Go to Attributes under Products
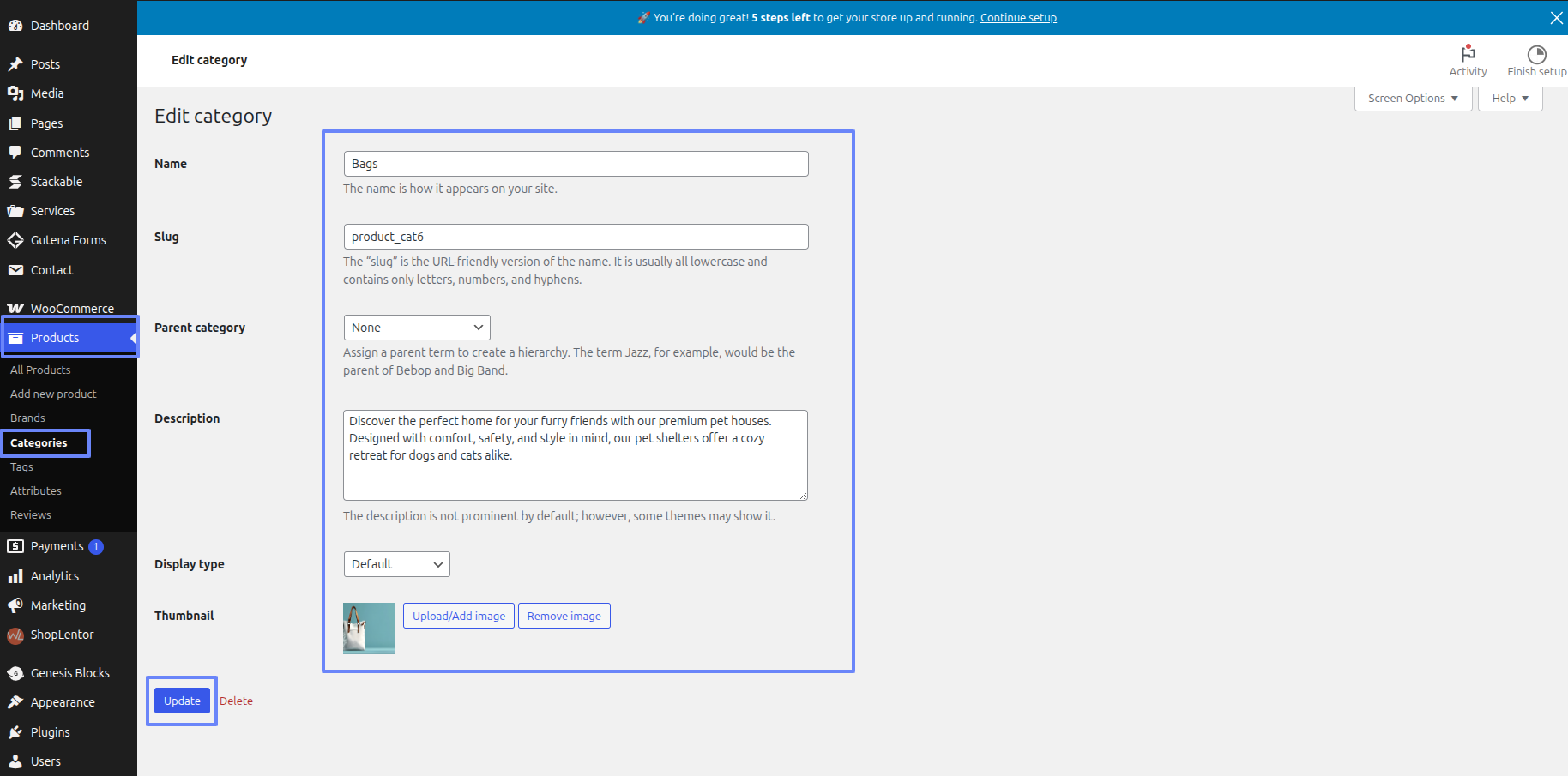 [x=36, y=491]
